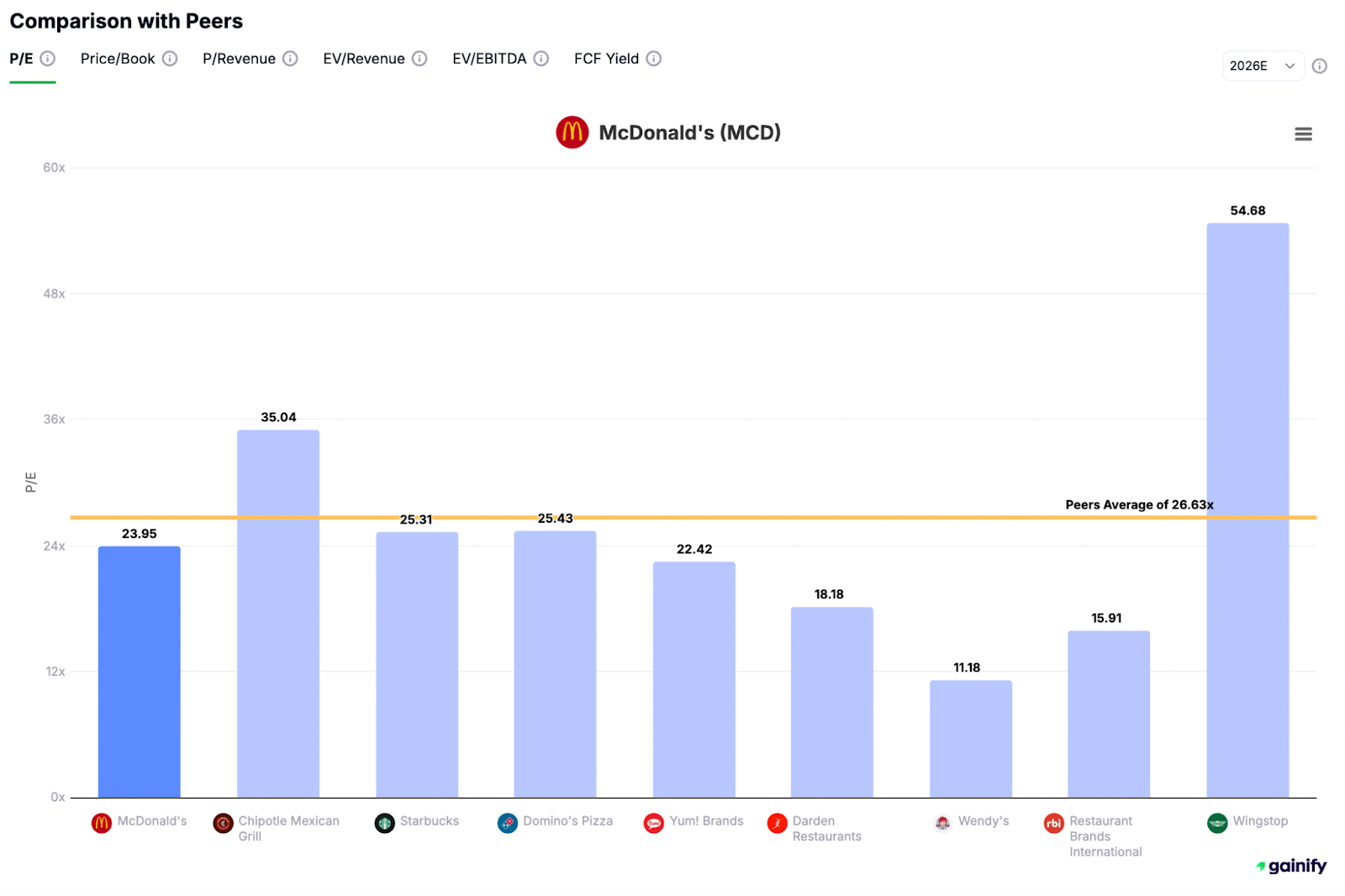This screenshot has height=896, width=1345.
Task: Click the 35.04 value label
Action: (278, 418)
